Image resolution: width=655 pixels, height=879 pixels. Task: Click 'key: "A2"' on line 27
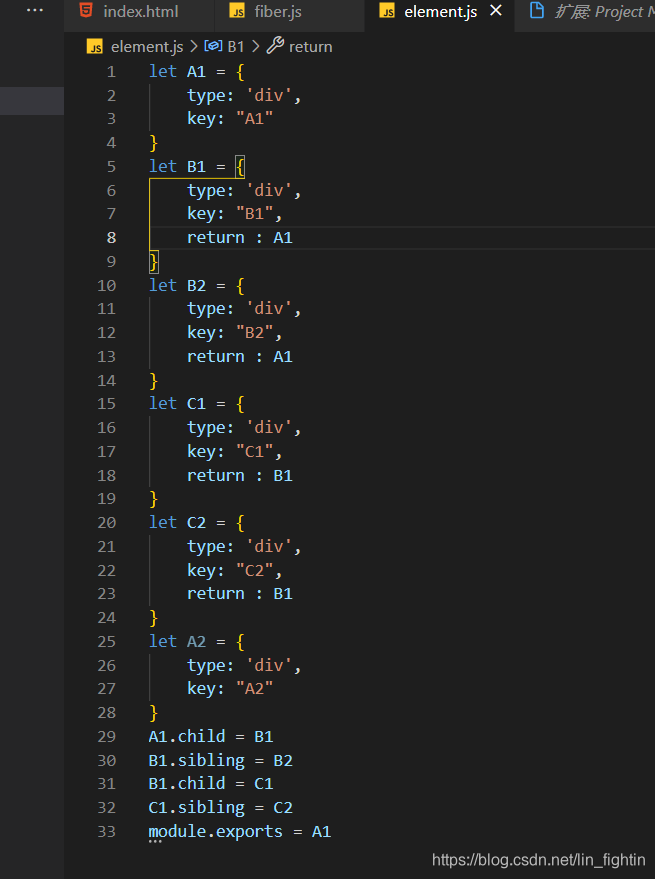230,688
